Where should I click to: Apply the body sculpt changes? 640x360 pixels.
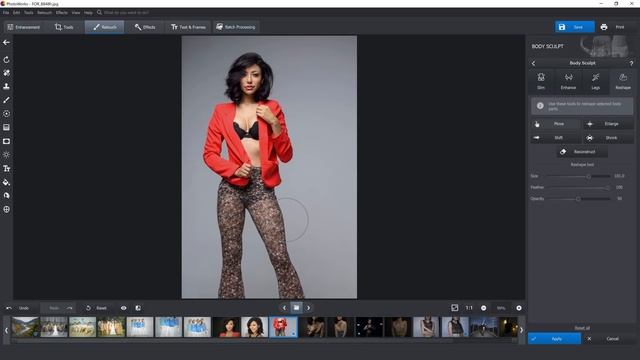tap(554, 339)
